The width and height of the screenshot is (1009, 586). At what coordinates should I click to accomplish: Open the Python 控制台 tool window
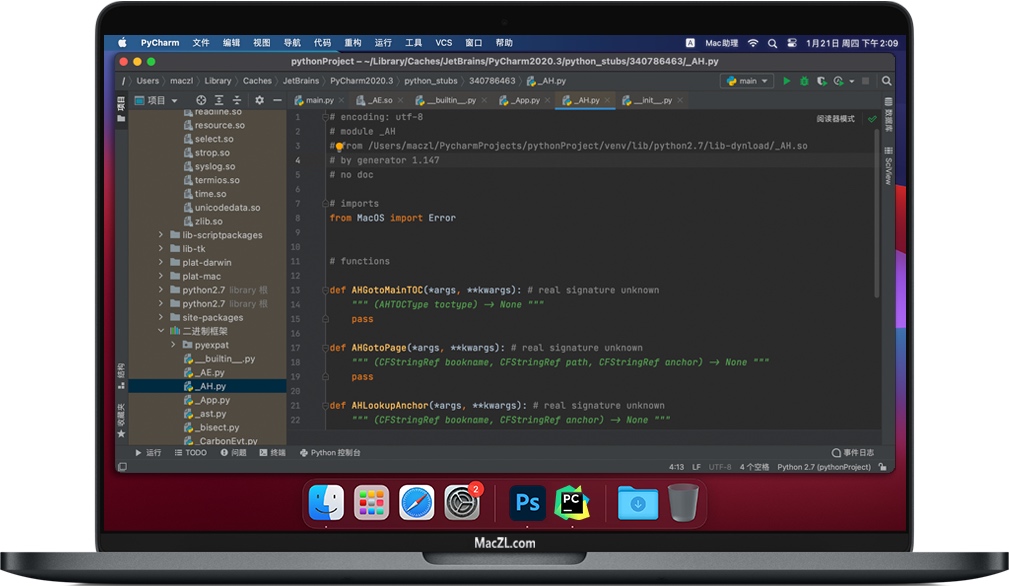pos(330,452)
